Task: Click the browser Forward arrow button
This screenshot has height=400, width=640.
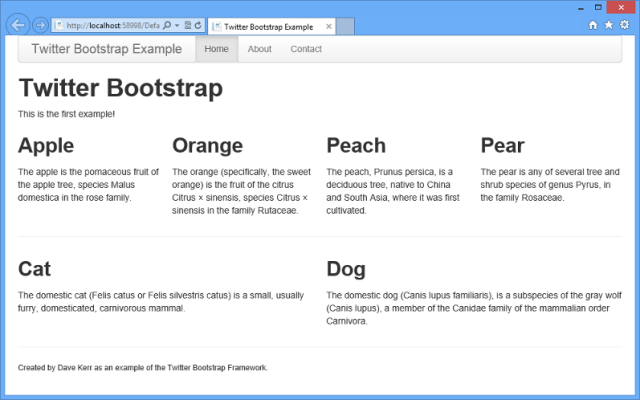Action: coord(40,25)
